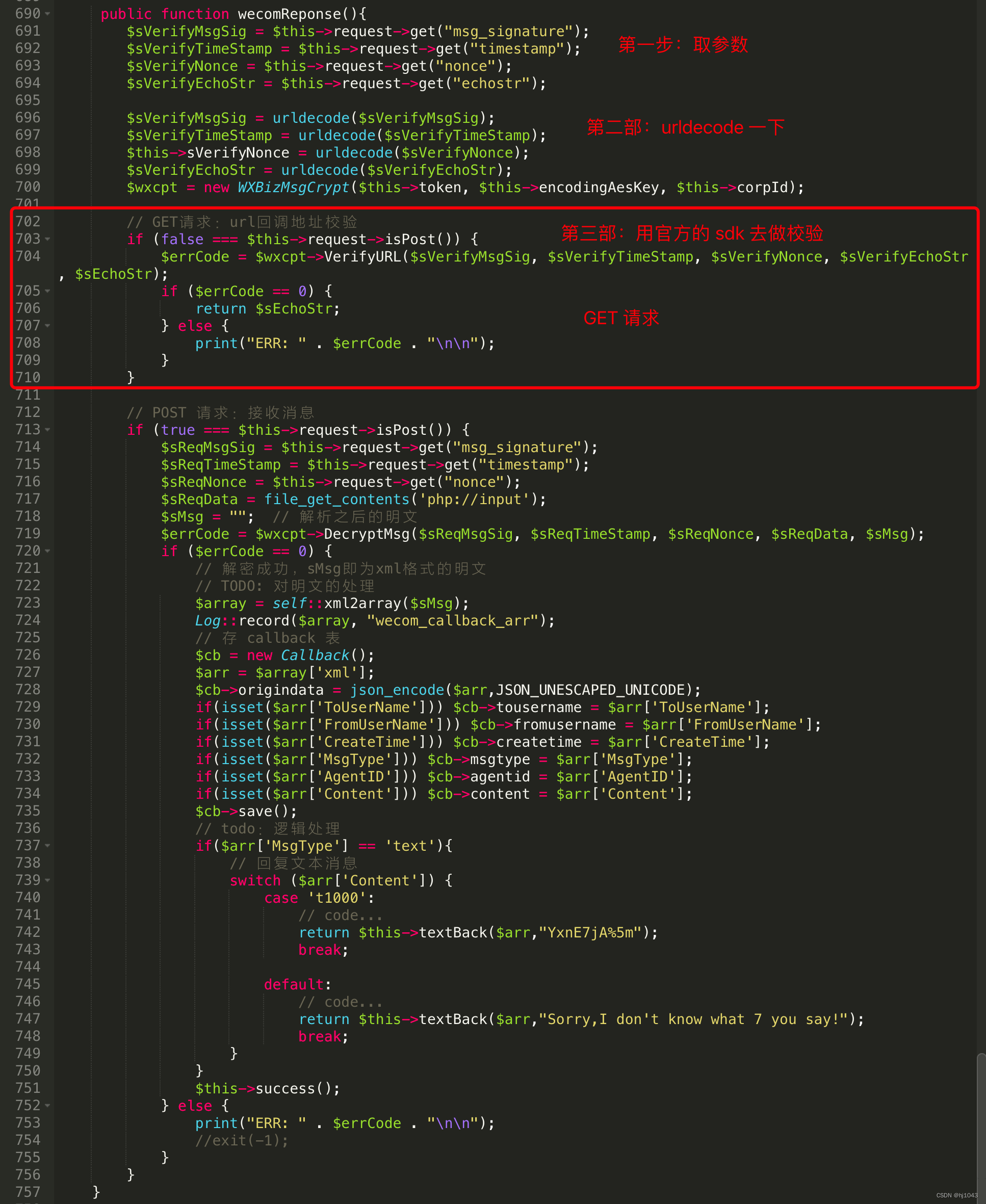Fold the else block at line 707
Image resolution: width=986 pixels, height=1204 pixels.
[48, 326]
